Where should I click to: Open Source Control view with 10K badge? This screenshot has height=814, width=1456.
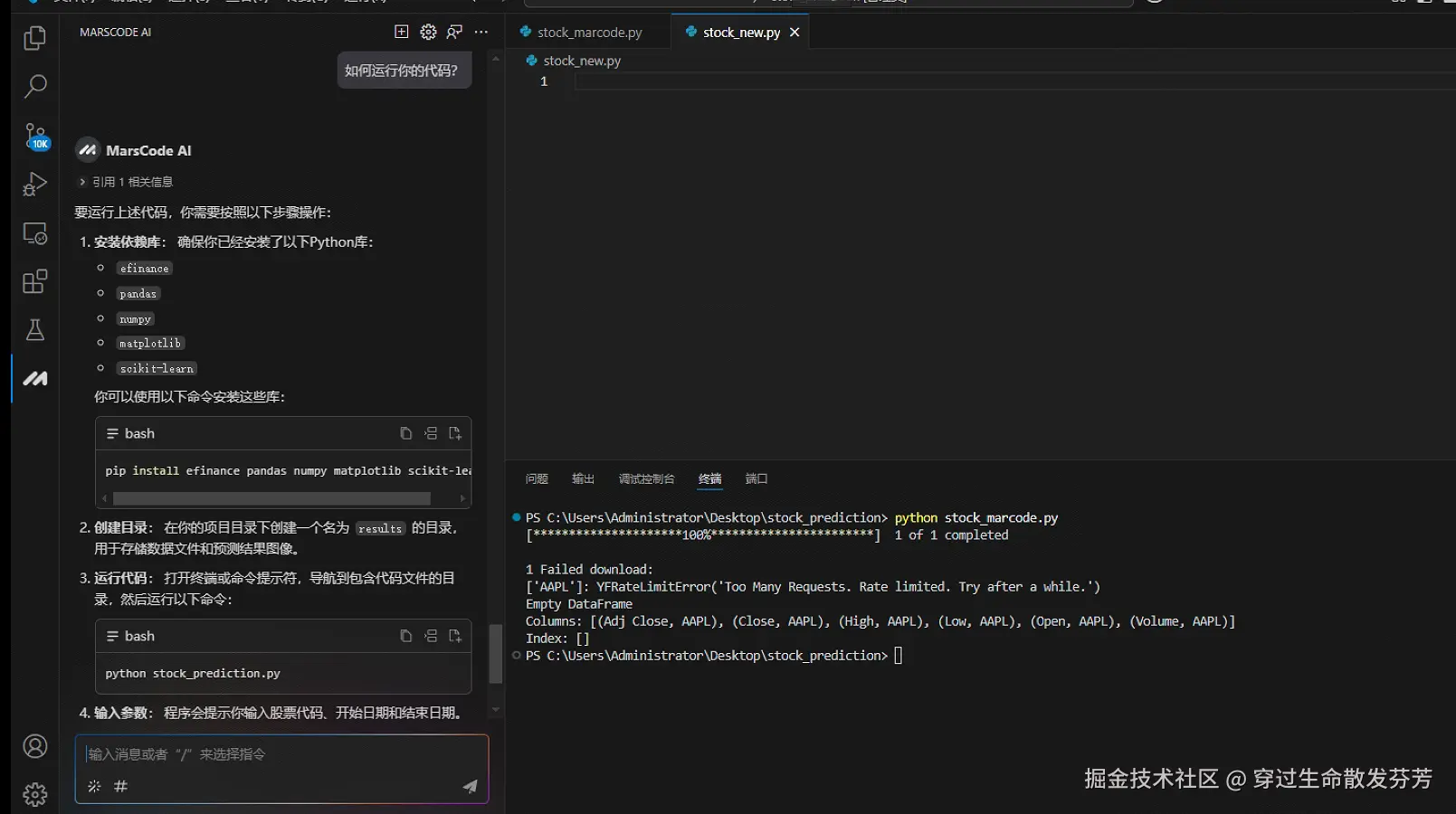pos(34,136)
